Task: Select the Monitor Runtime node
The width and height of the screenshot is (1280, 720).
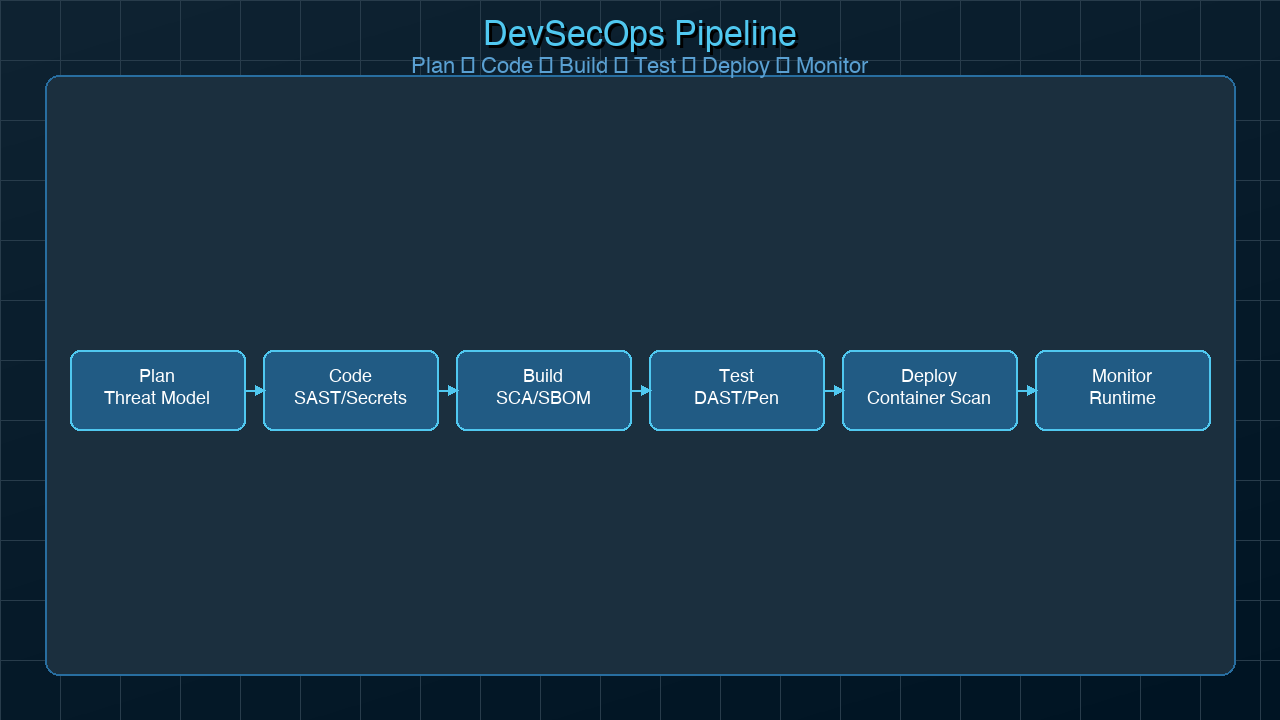Action: point(1122,390)
